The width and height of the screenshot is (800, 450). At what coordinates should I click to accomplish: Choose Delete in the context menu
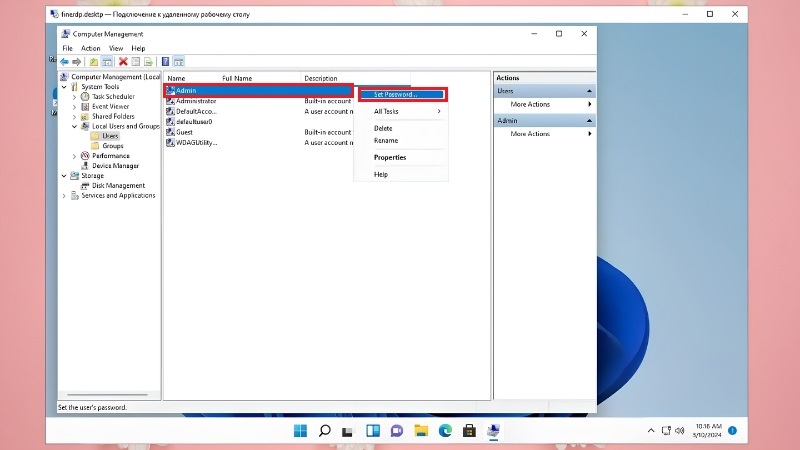coord(401,129)
